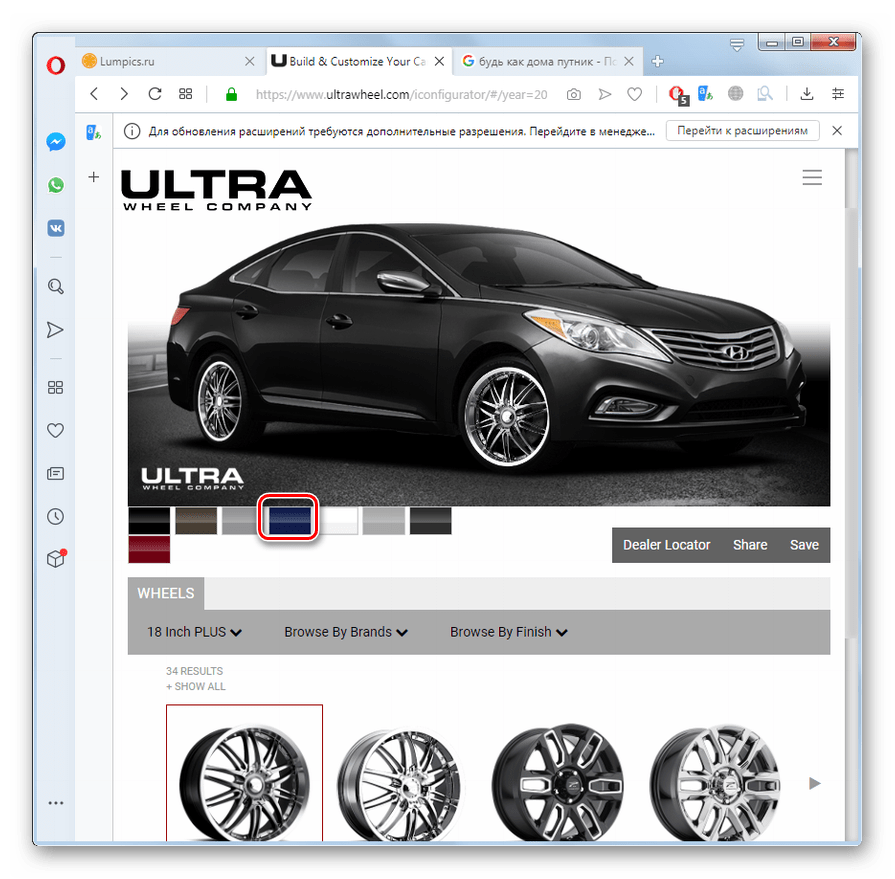
Task: Click the Dealer Locator button
Action: point(666,545)
